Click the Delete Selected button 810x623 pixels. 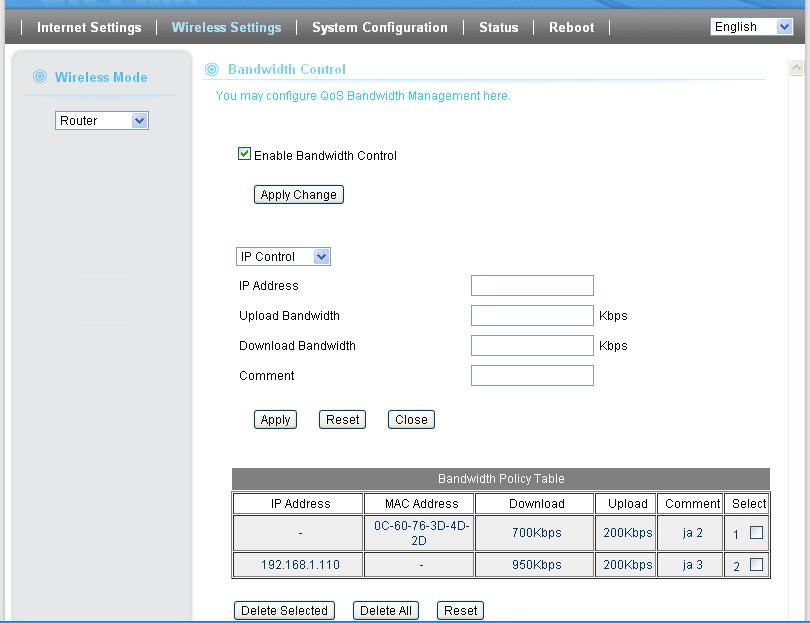(284, 611)
